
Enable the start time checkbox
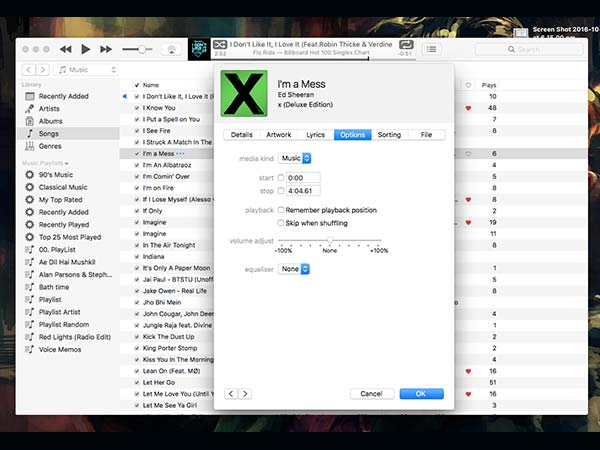pos(281,178)
